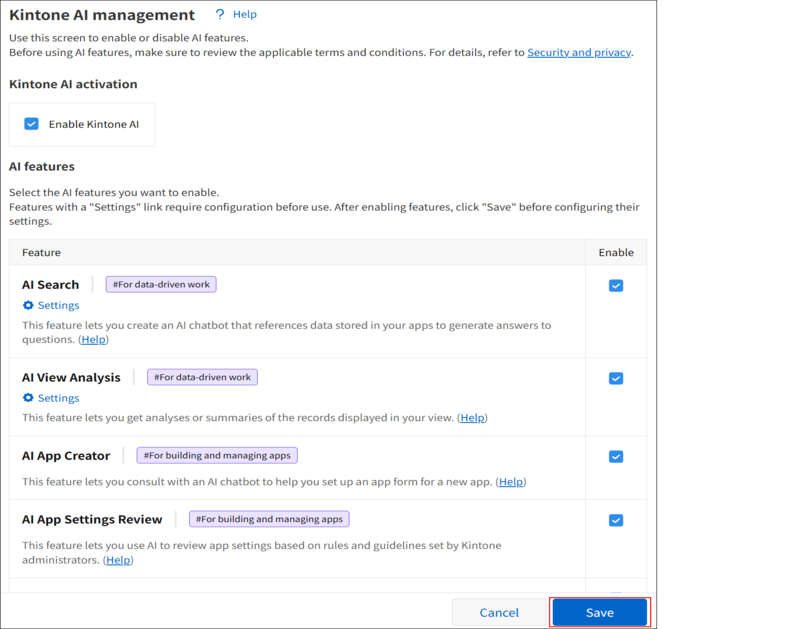The image size is (800, 629).
Task: Click the data-driven work tag beside AI View Analysis
Action: (x=203, y=377)
